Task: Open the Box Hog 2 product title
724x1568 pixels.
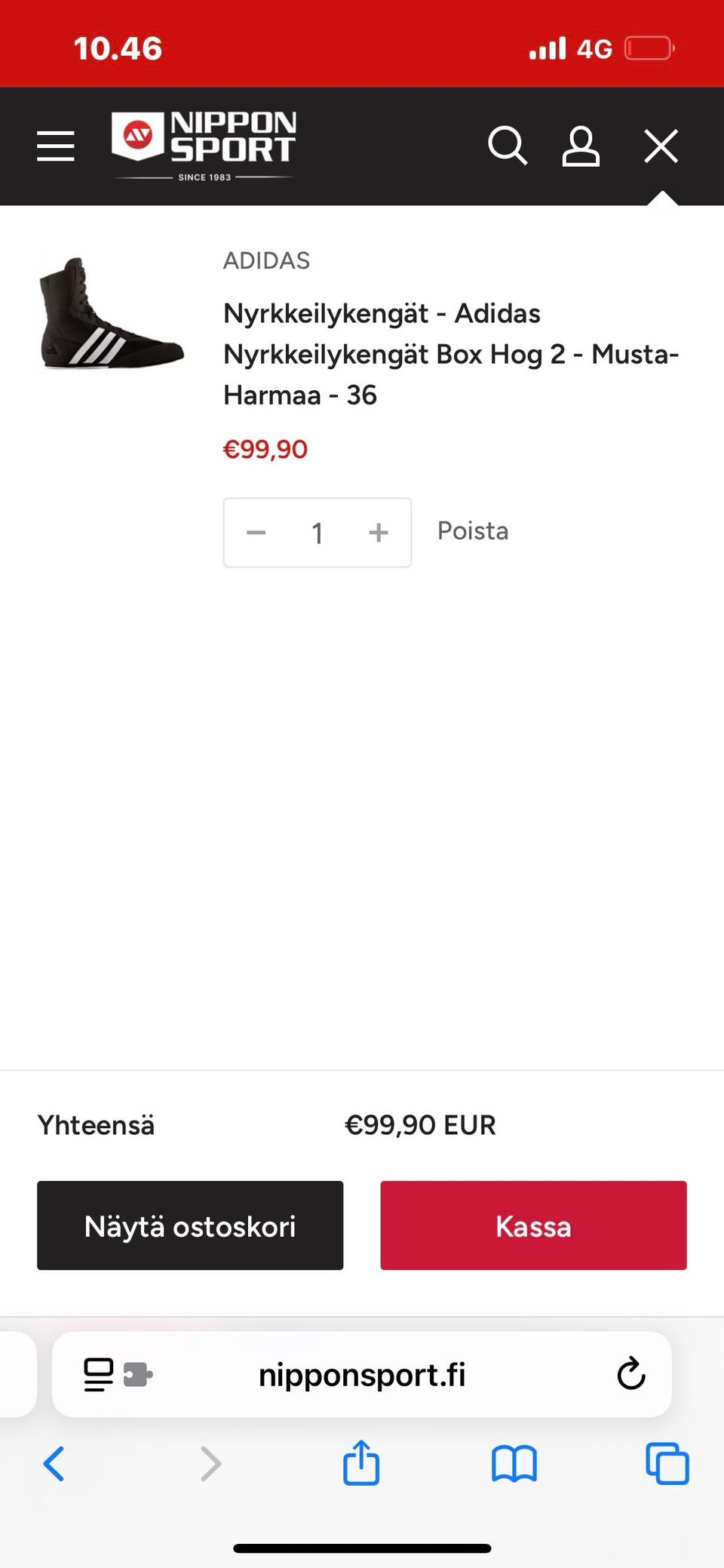Action: [451, 354]
